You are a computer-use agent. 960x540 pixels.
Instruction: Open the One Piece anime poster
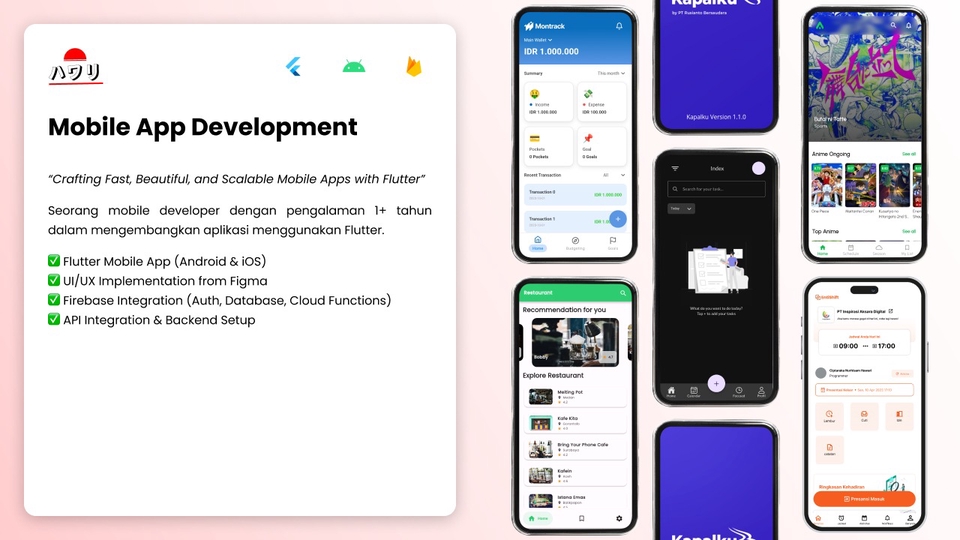coord(827,185)
